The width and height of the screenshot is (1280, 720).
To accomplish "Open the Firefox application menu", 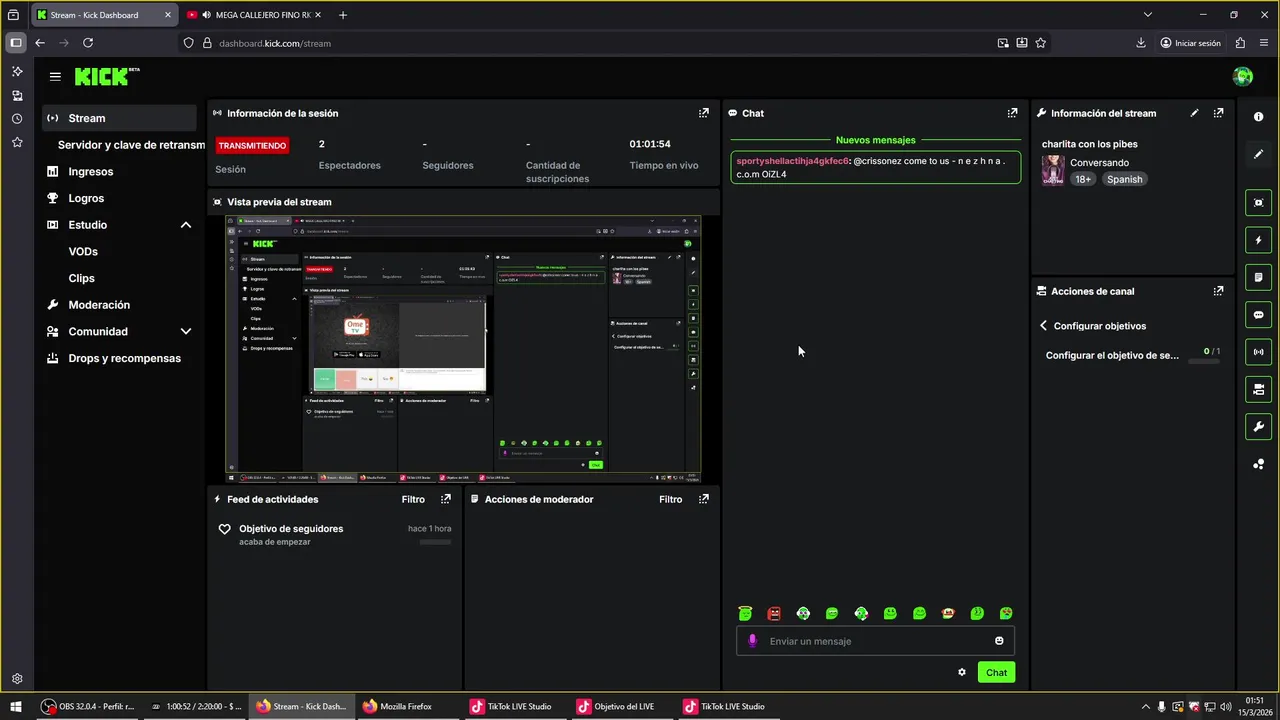I will tap(1264, 43).
